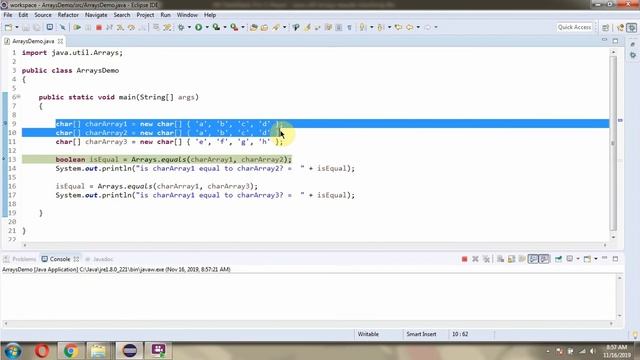The width and height of the screenshot is (640, 360).
Task: Click the red Terminate button in main toolbar
Action: 99,27
